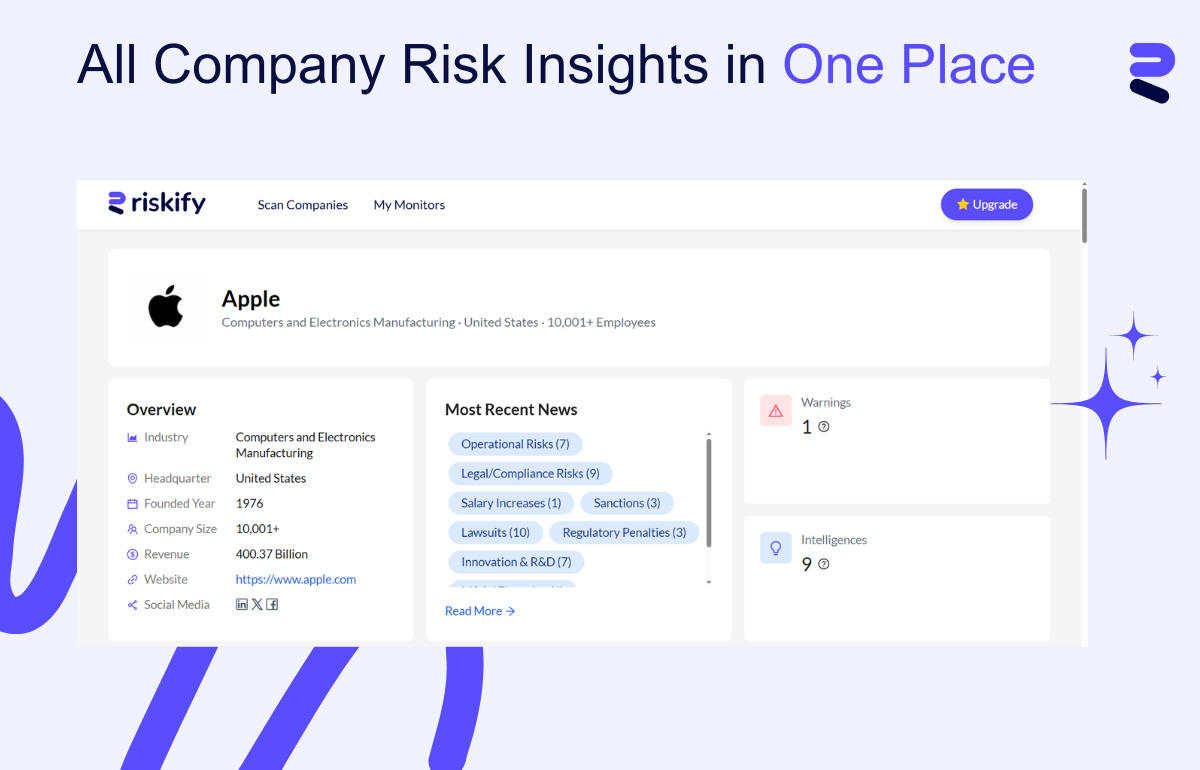Click the Read More link
The width and height of the screenshot is (1200, 770).
coord(480,611)
